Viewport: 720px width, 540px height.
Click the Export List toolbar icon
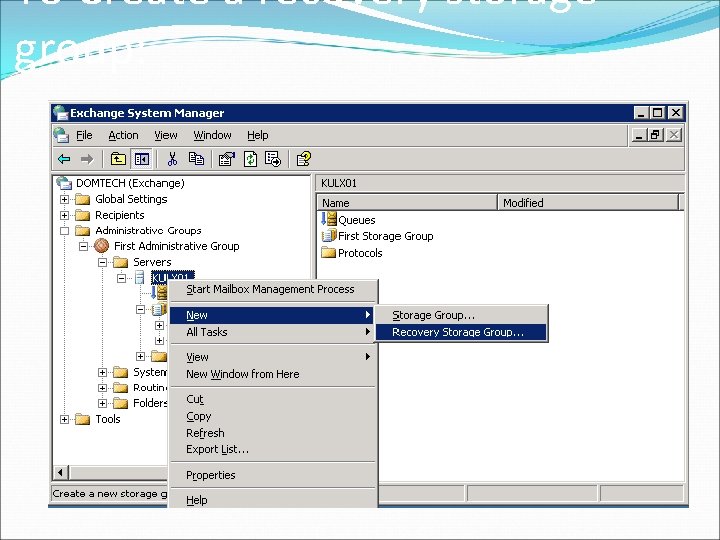point(273,159)
